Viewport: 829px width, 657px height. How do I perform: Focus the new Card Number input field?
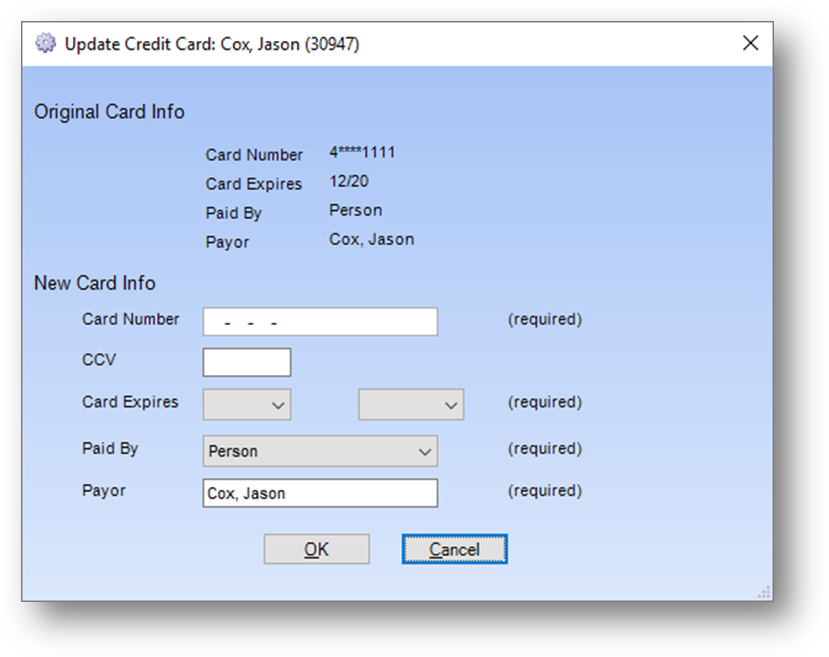coord(320,322)
